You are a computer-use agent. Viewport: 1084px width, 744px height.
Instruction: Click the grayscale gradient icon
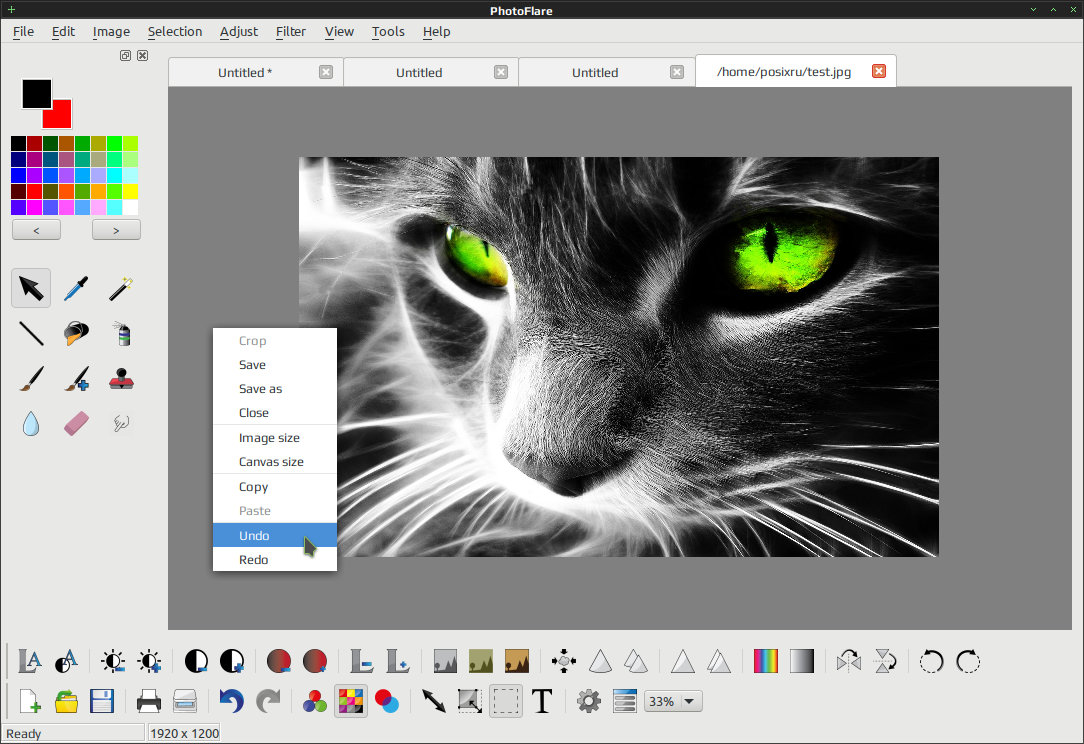click(x=802, y=661)
